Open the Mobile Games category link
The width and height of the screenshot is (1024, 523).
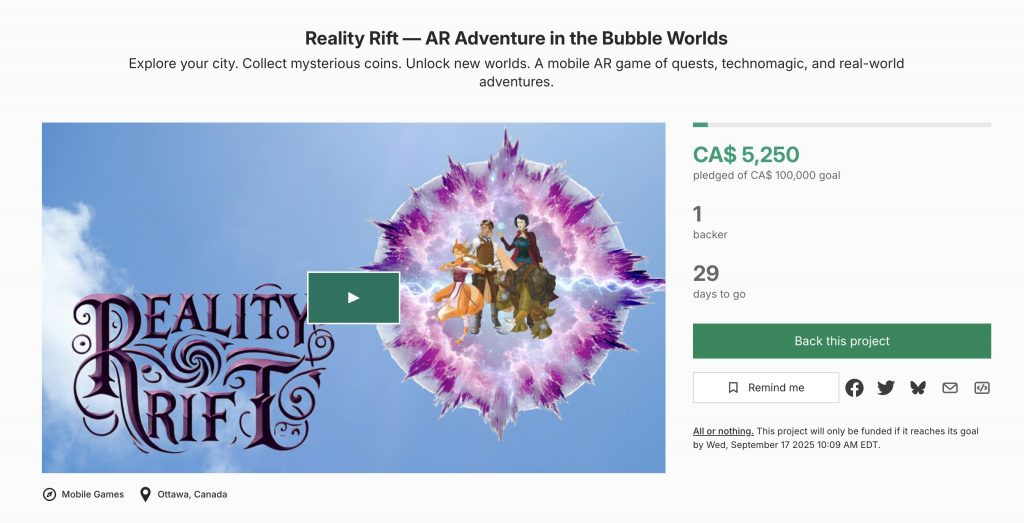pos(93,494)
